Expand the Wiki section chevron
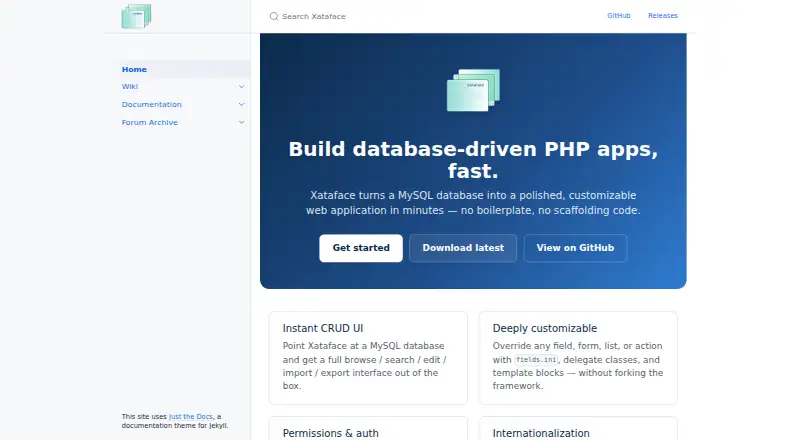The width and height of the screenshot is (800, 440). click(x=241, y=87)
